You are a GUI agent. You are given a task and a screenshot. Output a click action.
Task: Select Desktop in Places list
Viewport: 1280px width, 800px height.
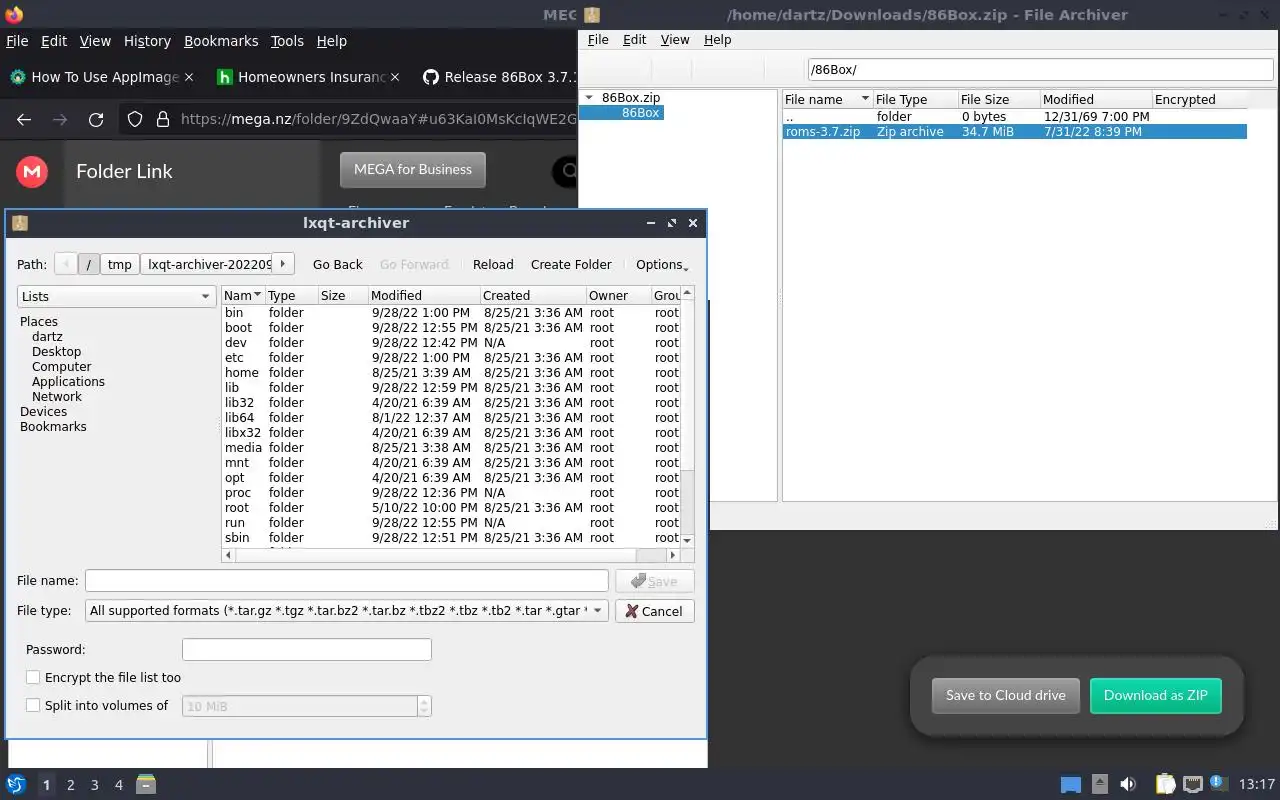(x=56, y=351)
